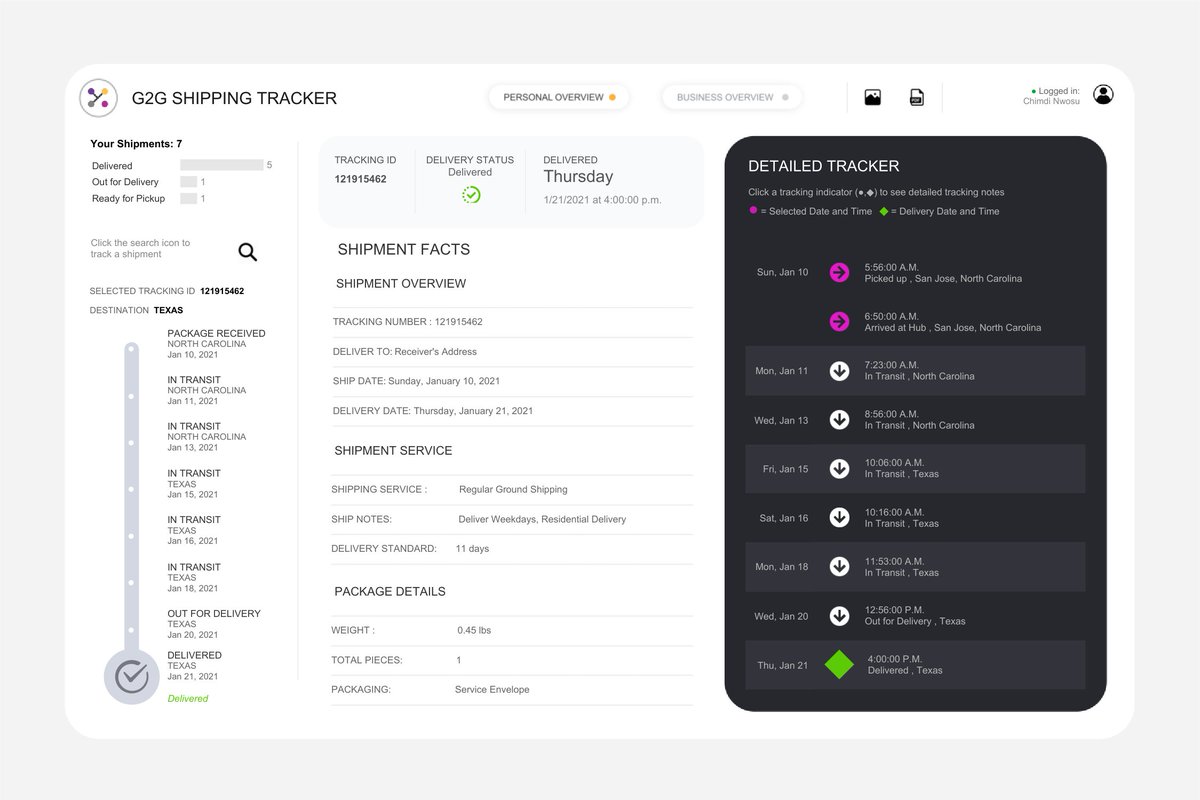Viewport: 1200px width, 800px height.
Task: Open the image export icon in header
Action: coord(873,97)
